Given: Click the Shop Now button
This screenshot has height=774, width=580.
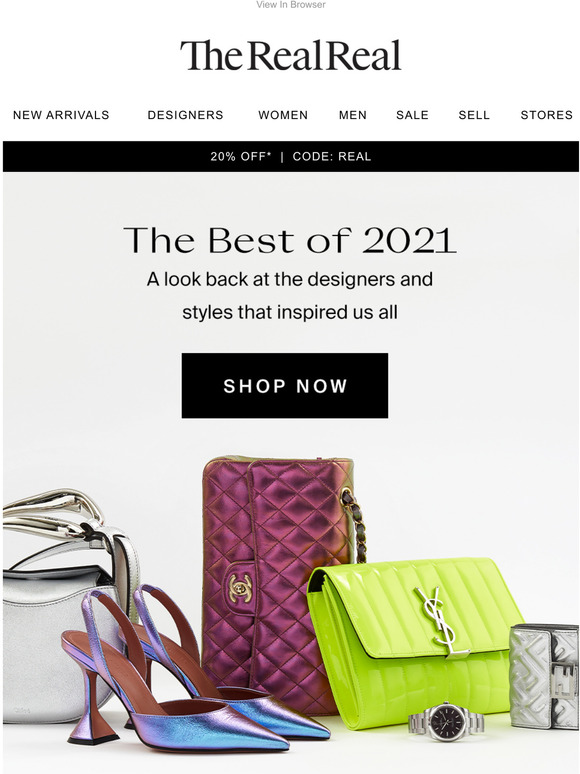Looking at the screenshot, I should coord(285,386).
